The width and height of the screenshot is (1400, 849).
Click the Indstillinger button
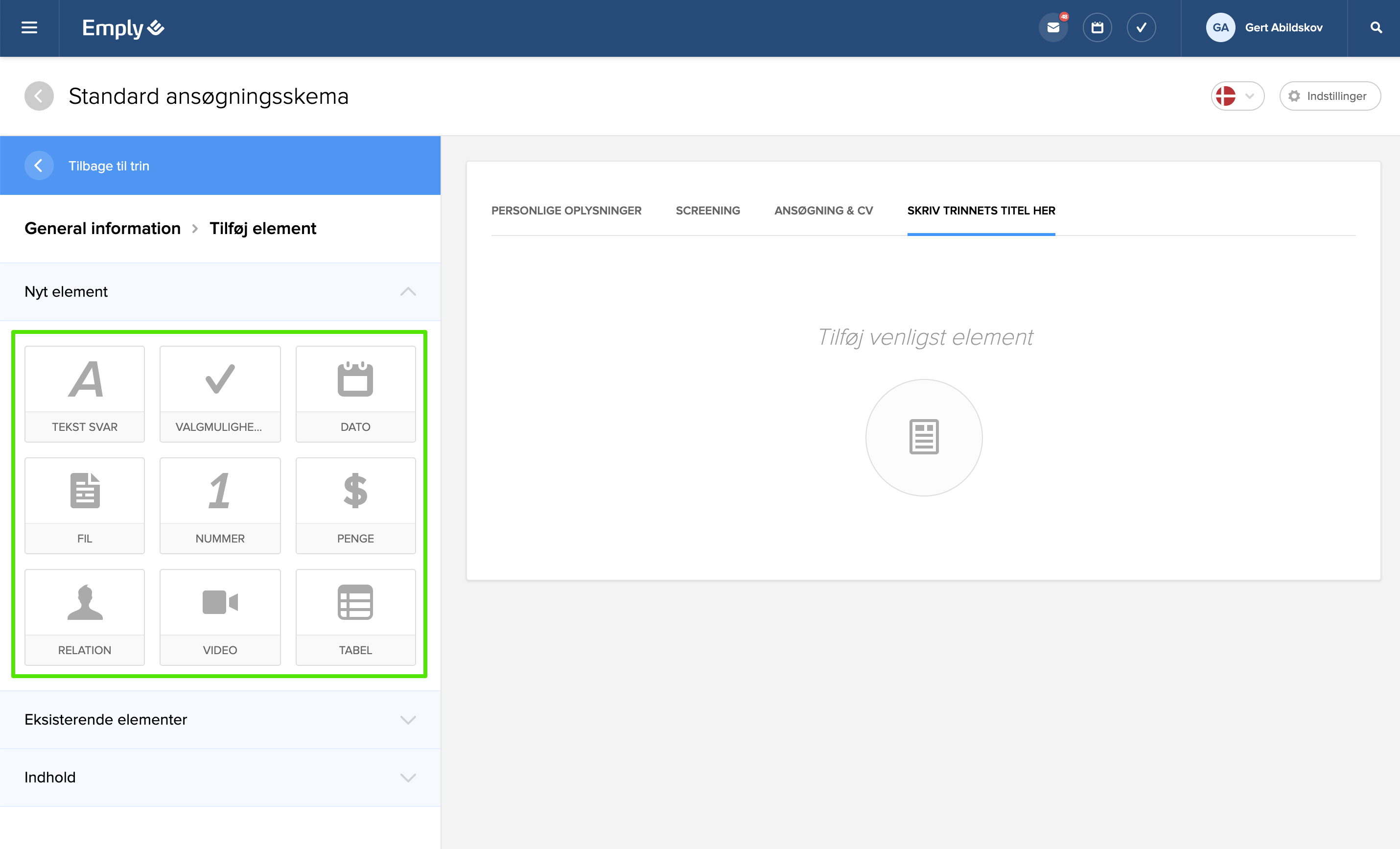tap(1329, 96)
